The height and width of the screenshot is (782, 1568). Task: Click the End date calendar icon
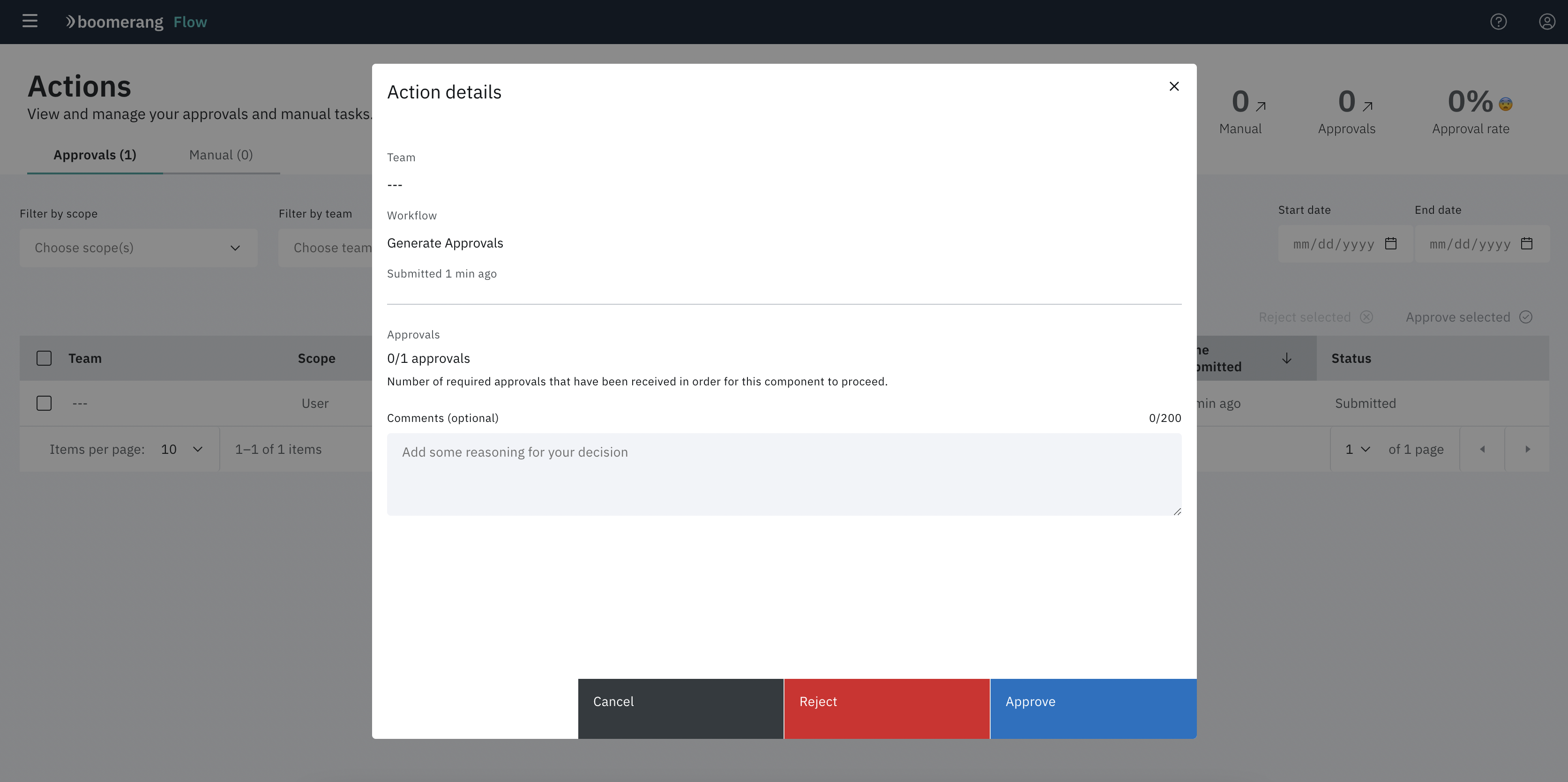click(x=1526, y=244)
